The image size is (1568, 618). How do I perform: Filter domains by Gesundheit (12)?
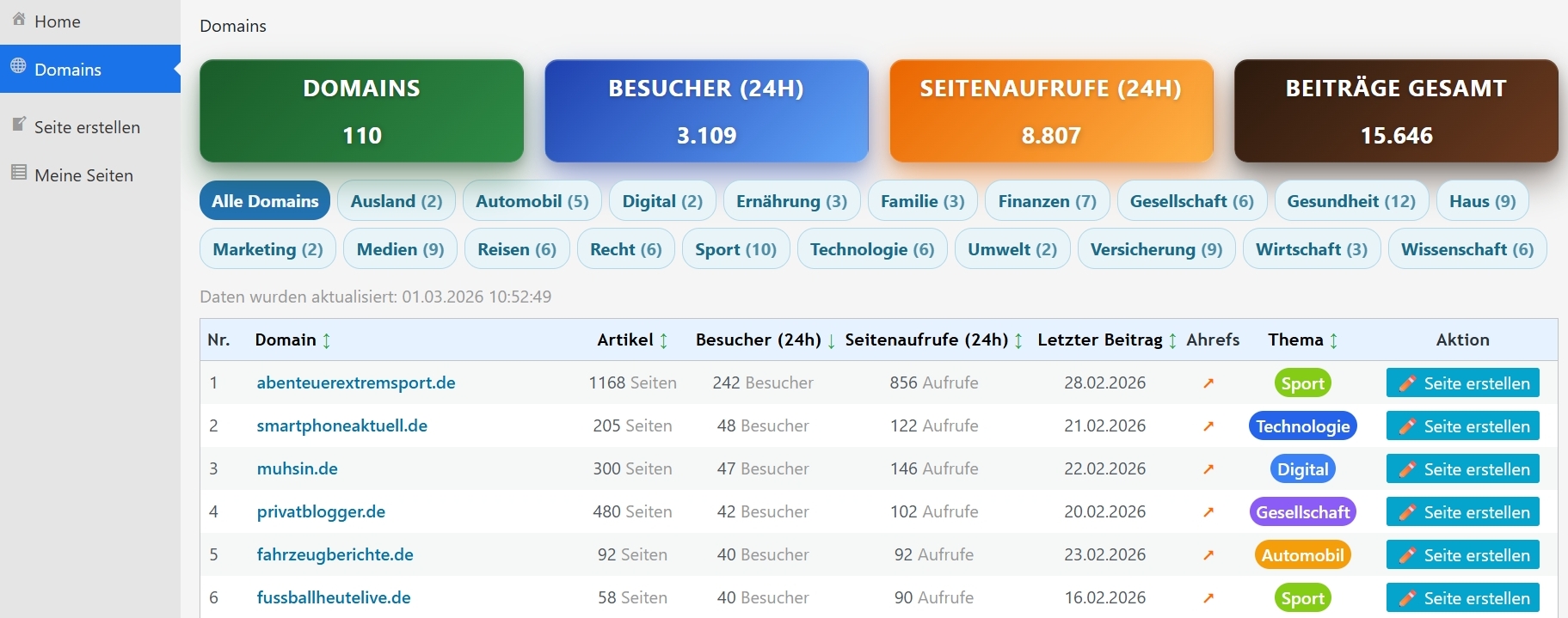click(1351, 201)
